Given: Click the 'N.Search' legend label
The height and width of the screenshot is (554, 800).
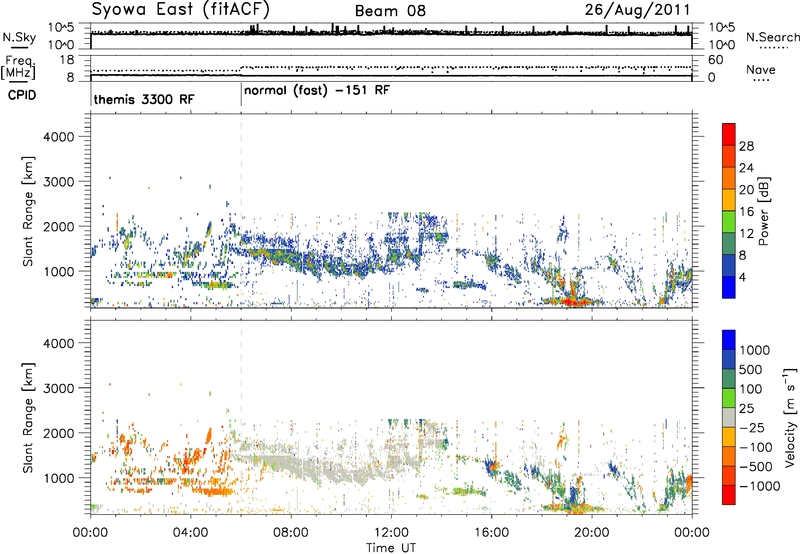Looking at the screenshot, I should pos(772,37).
